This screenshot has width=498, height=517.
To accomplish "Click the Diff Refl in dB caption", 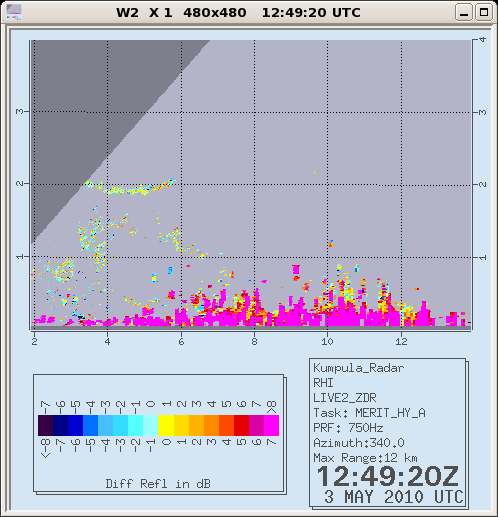I will point(158,484).
